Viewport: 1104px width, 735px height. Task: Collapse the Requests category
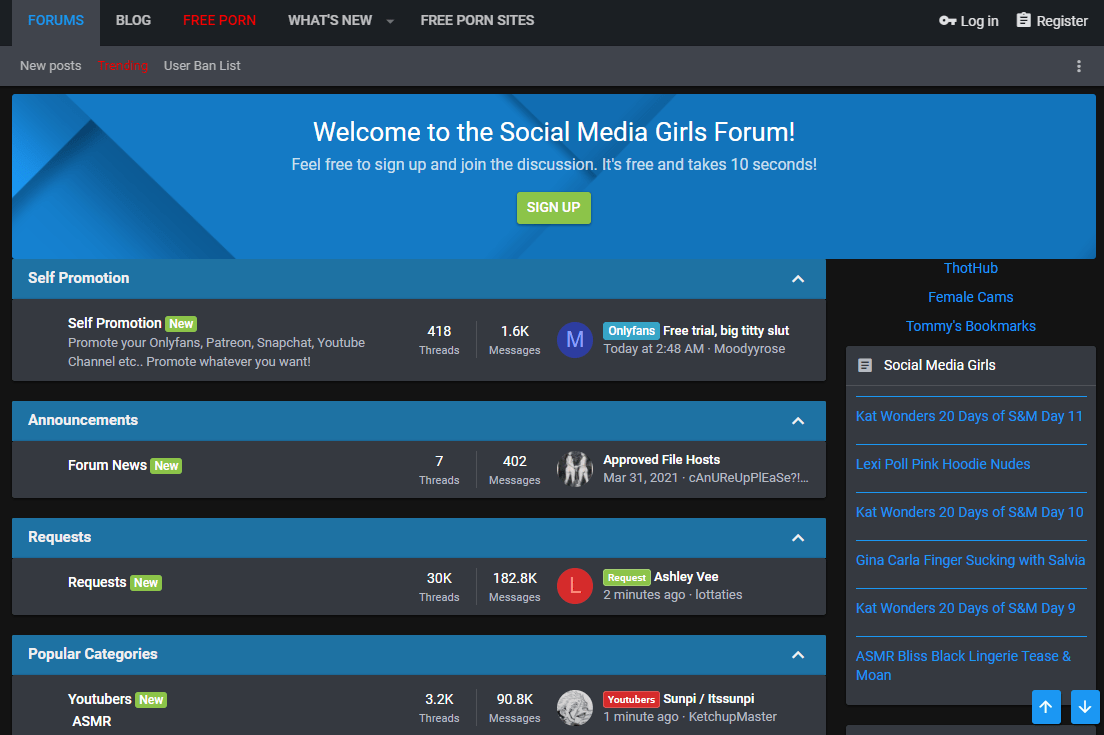pyautogui.click(x=798, y=538)
